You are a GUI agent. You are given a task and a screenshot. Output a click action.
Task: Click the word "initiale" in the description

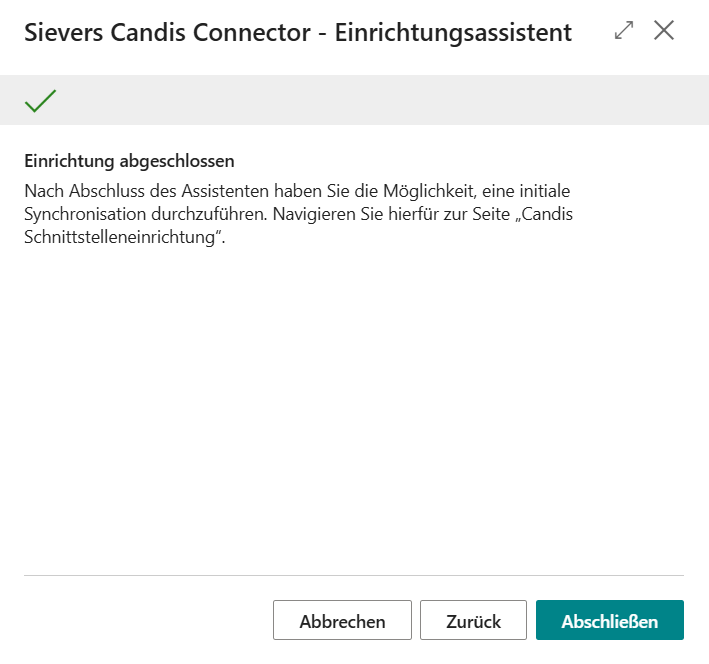[x=558, y=189]
